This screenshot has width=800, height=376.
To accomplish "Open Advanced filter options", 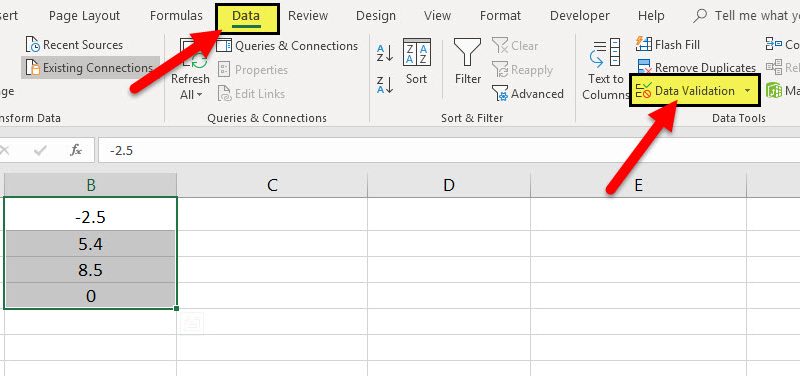I will pos(528,94).
